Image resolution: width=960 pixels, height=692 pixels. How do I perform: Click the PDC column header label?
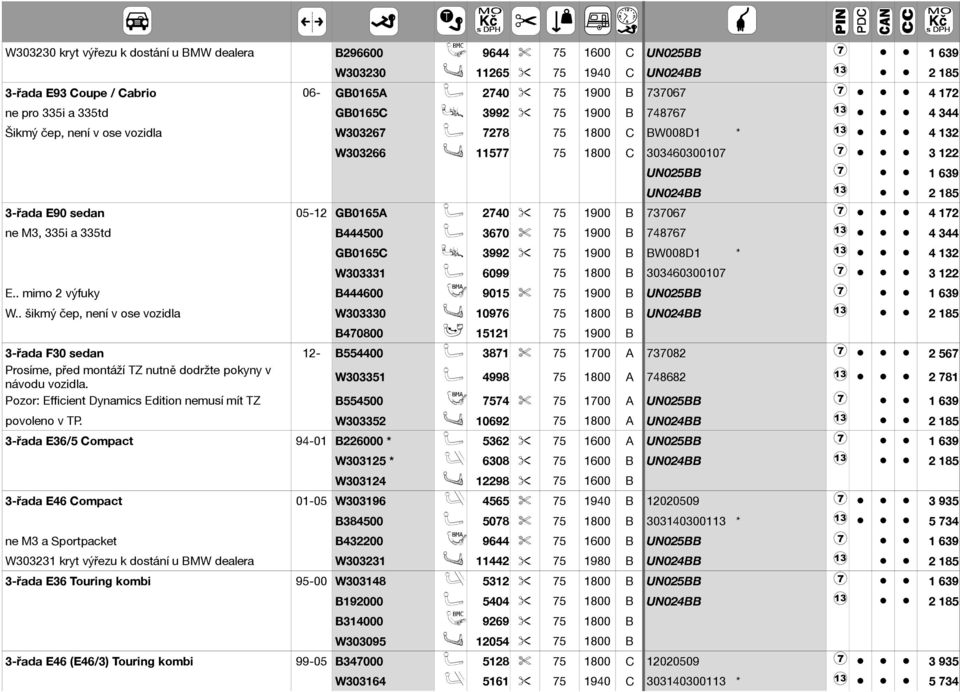tap(861, 21)
